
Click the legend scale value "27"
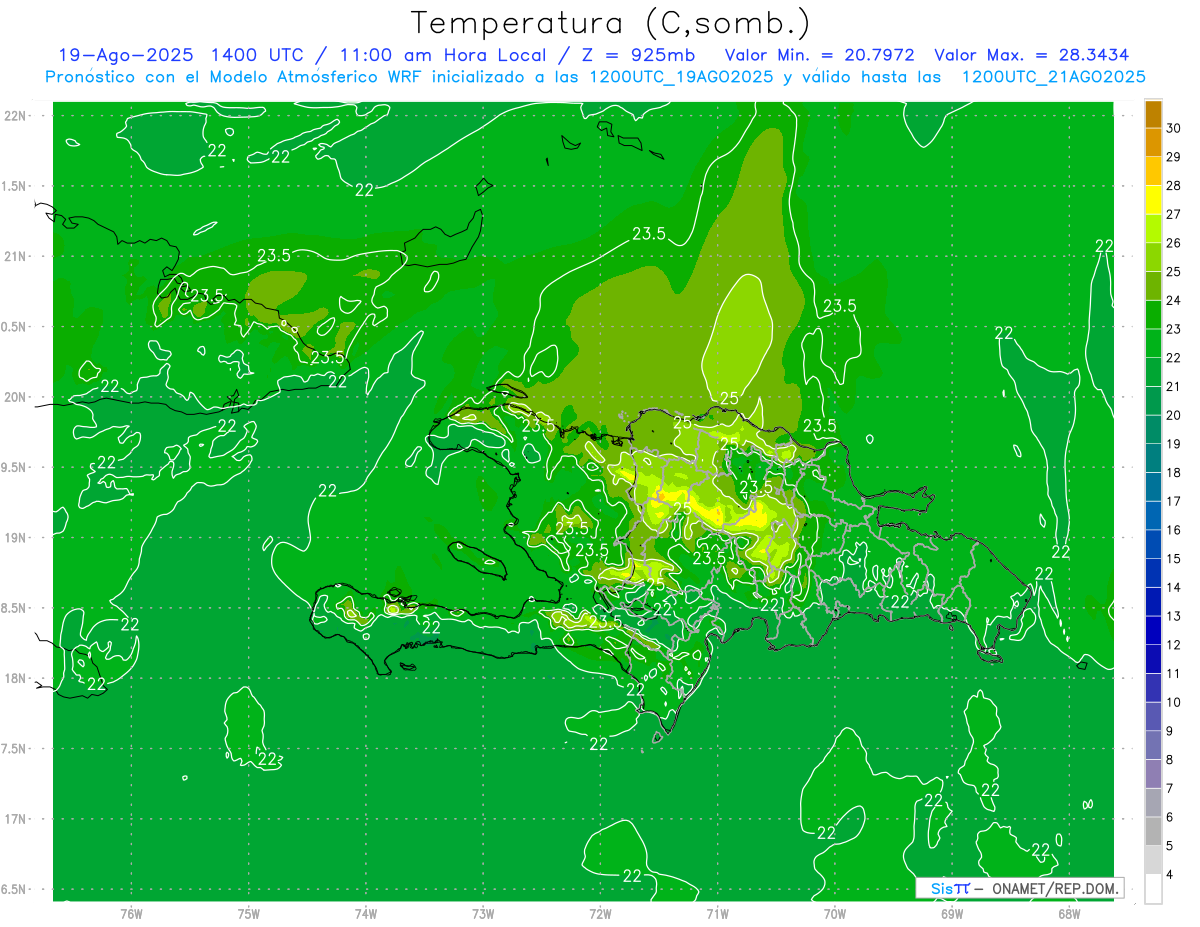pos(1174,214)
